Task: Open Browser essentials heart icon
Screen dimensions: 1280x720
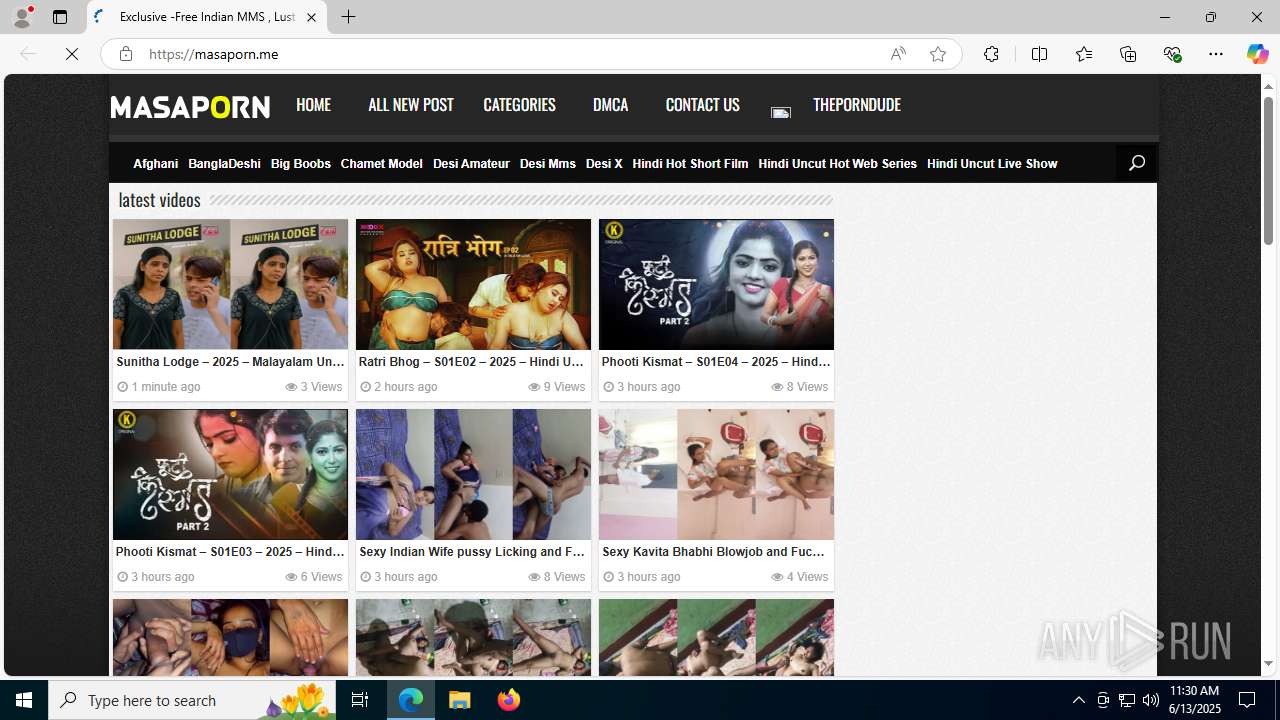Action: [1172, 54]
